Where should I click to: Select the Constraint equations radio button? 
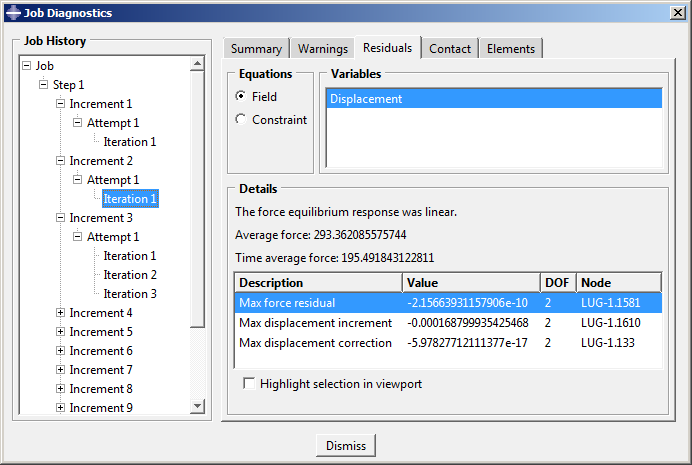tap(240, 119)
